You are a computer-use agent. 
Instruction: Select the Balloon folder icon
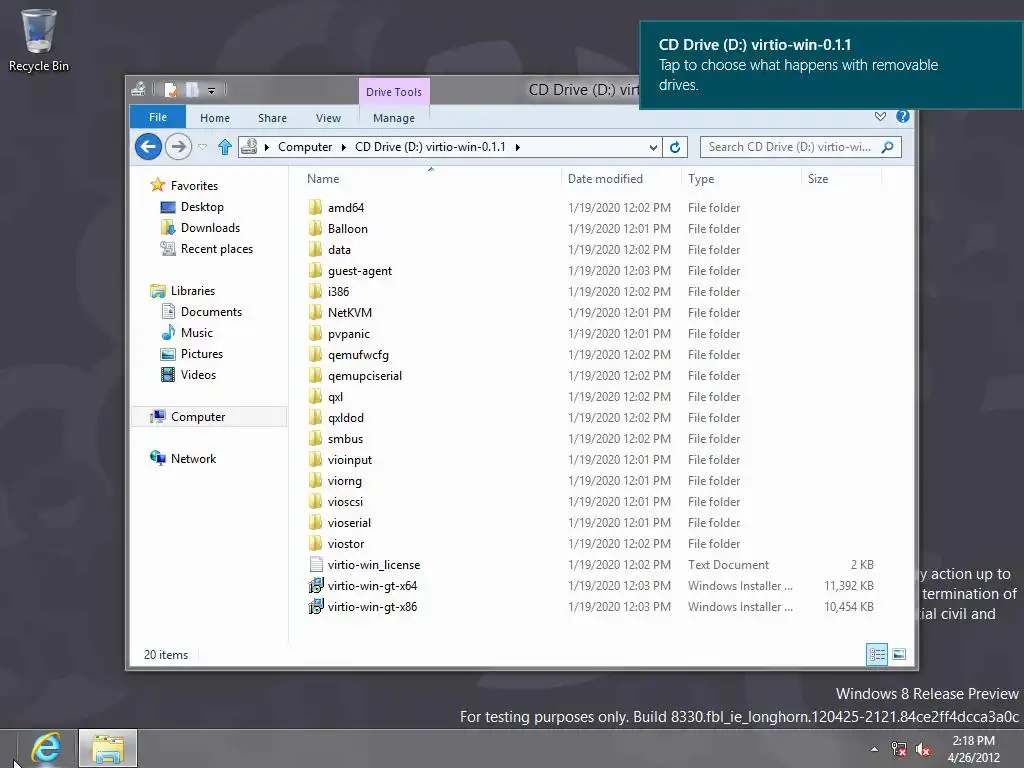click(315, 229)
